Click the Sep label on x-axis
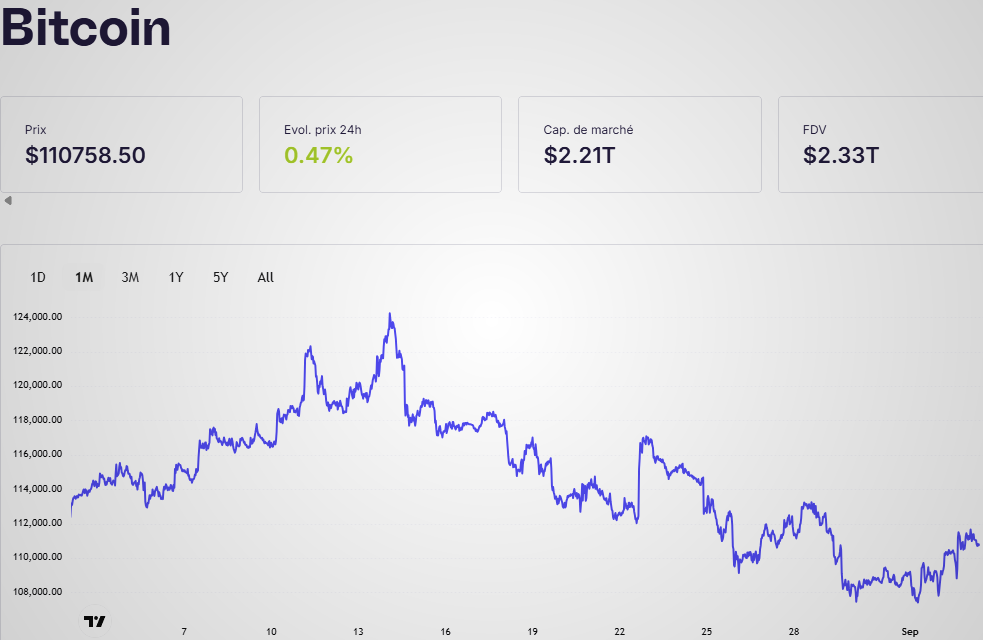The image size is (983, 640). [910, 631]
